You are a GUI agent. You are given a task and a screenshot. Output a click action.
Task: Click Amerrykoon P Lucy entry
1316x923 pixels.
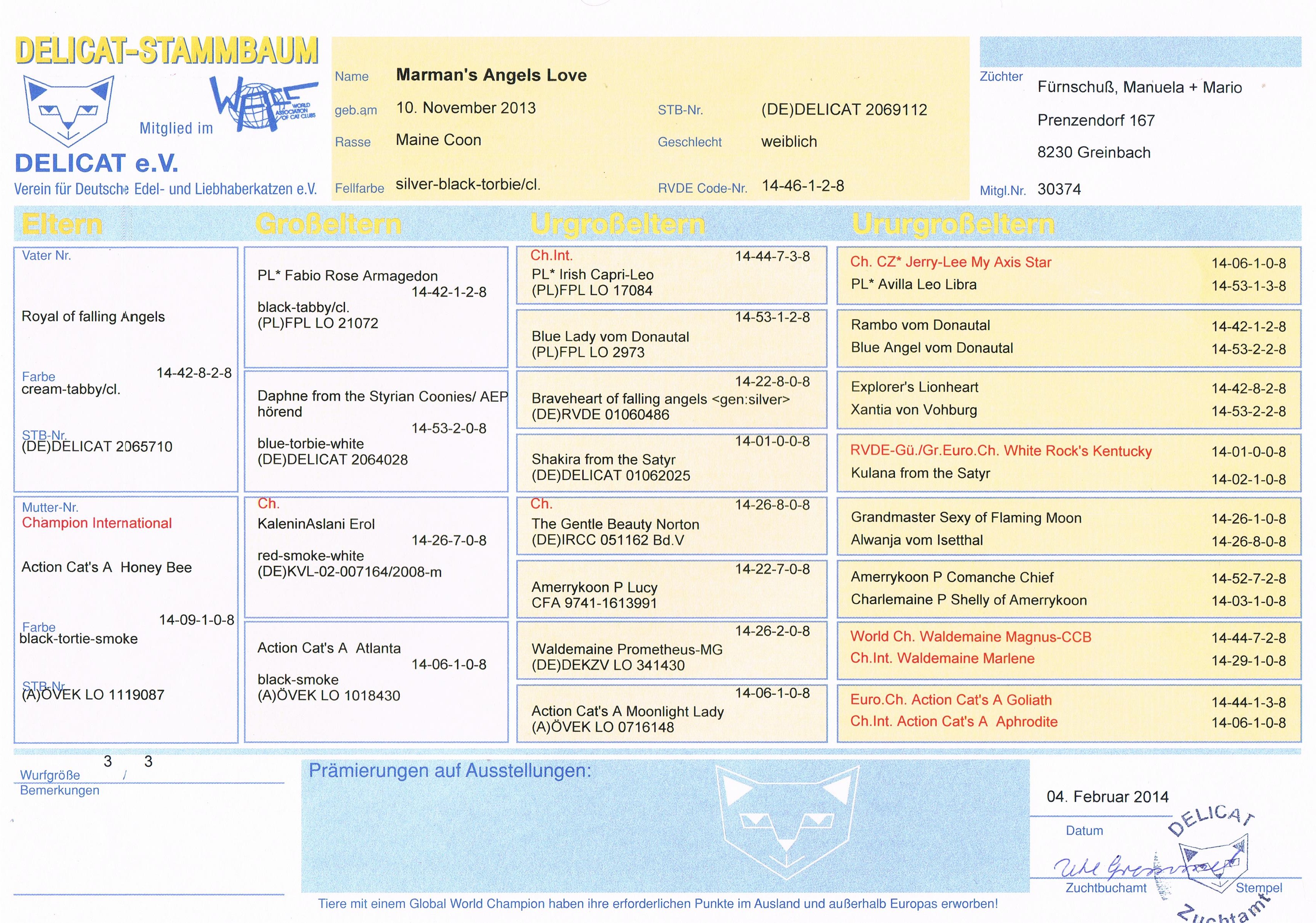(x=594, y=587)
